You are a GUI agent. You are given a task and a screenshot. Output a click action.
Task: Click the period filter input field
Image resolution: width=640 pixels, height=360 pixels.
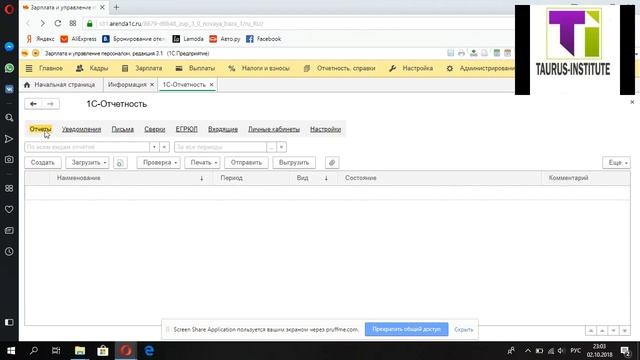(x=220, y=147)
